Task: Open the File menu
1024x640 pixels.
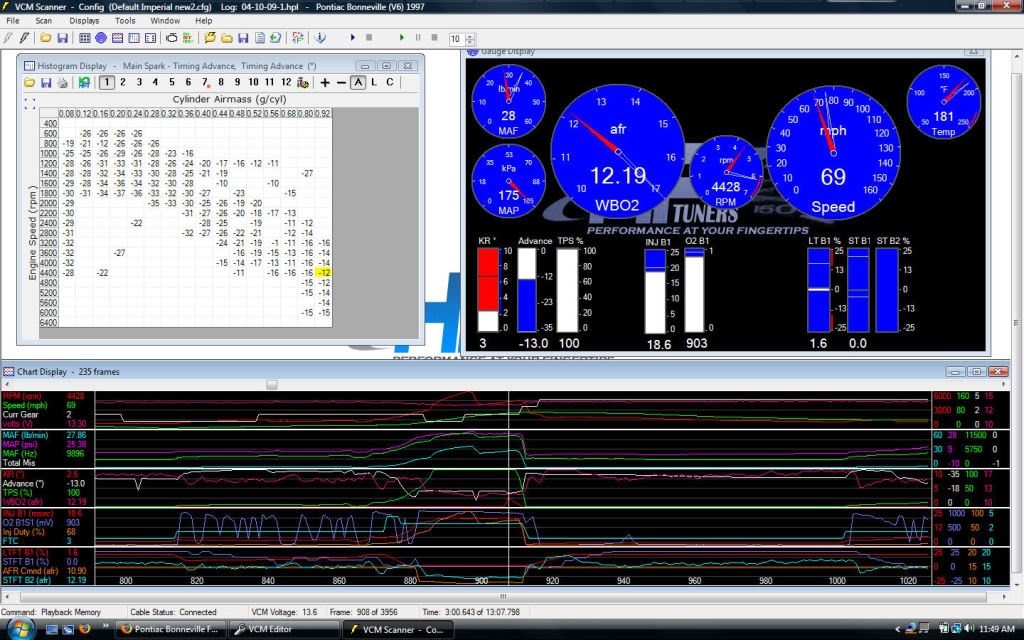Action: [x=12, y=21]
